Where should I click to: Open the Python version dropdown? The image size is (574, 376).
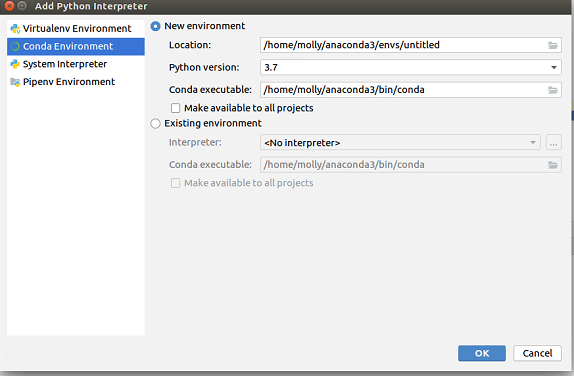point(411,67)
